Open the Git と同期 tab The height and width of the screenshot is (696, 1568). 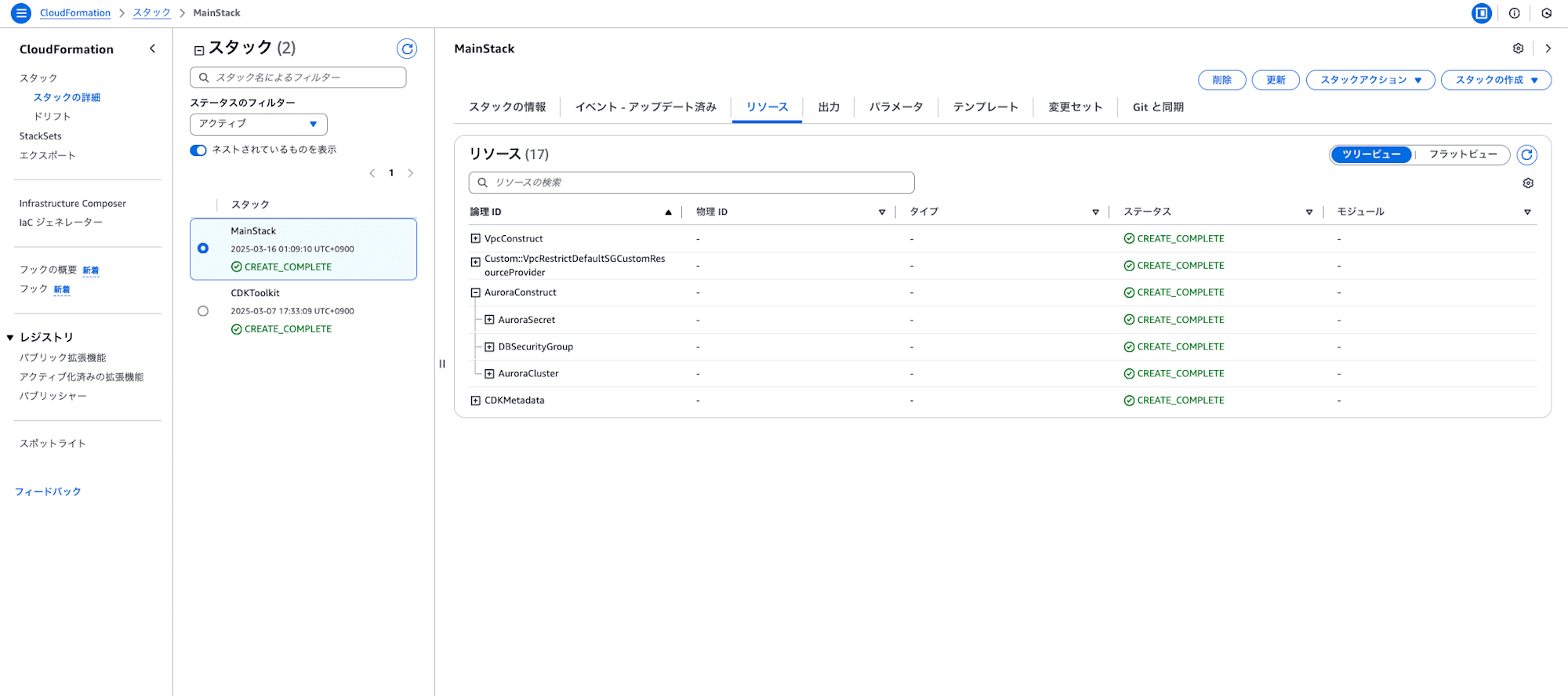coord(1158,107)
